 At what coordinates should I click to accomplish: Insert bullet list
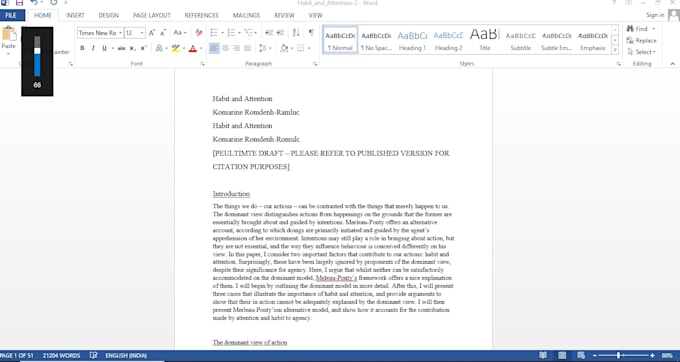[x=214, y=33]
